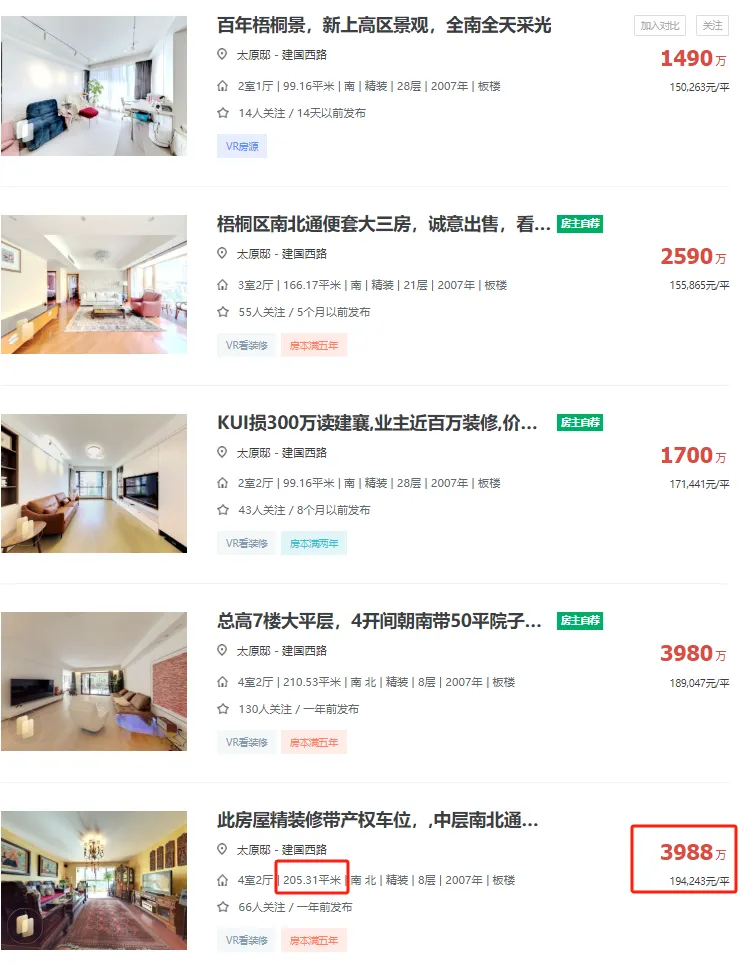Open the living room photo of 3980万 listing
This screenshot has height=970, width=743.
(x=94, y=681)
